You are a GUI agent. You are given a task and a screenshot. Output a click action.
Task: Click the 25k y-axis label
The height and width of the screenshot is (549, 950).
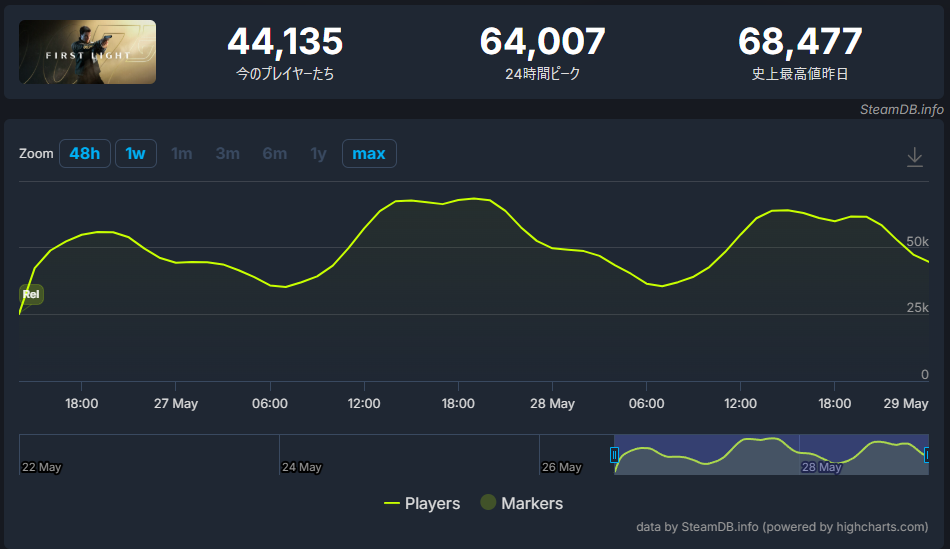(x=917, y=308)
